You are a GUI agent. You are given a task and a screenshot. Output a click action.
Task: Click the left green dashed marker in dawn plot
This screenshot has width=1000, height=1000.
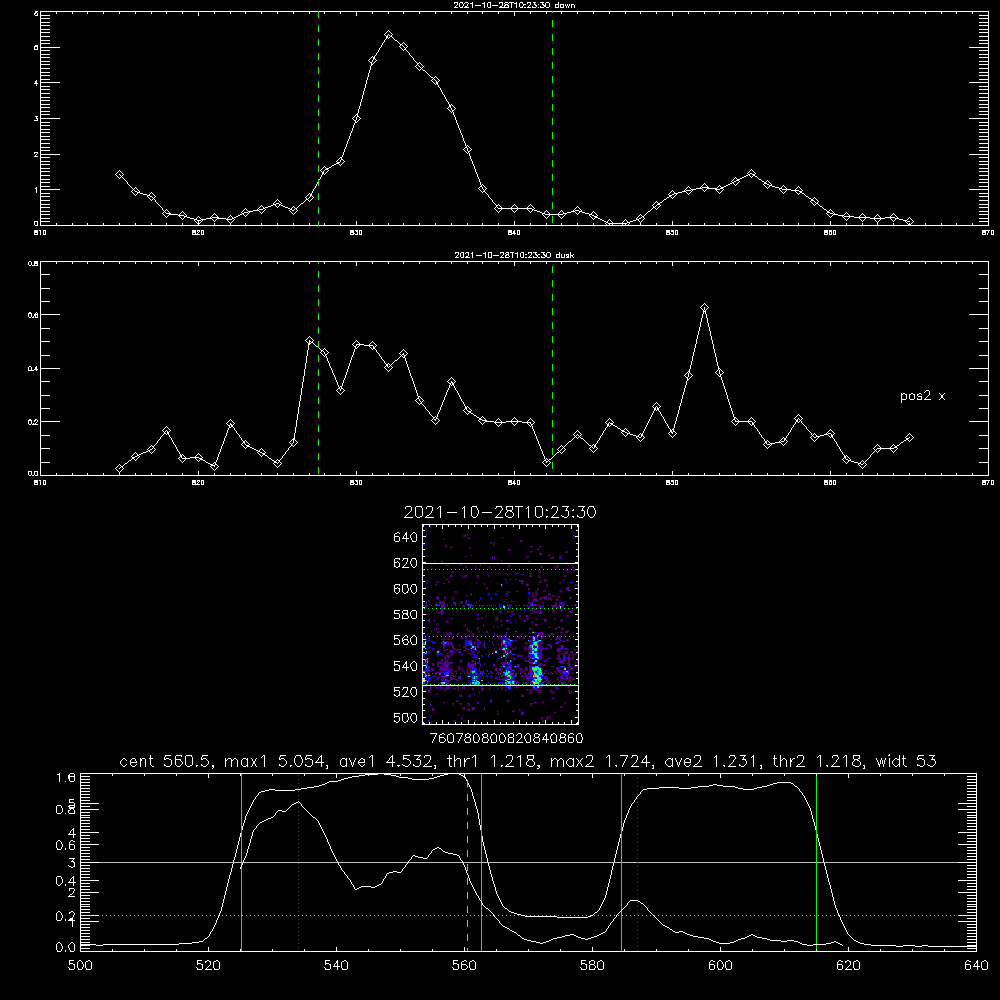point(318,118)
